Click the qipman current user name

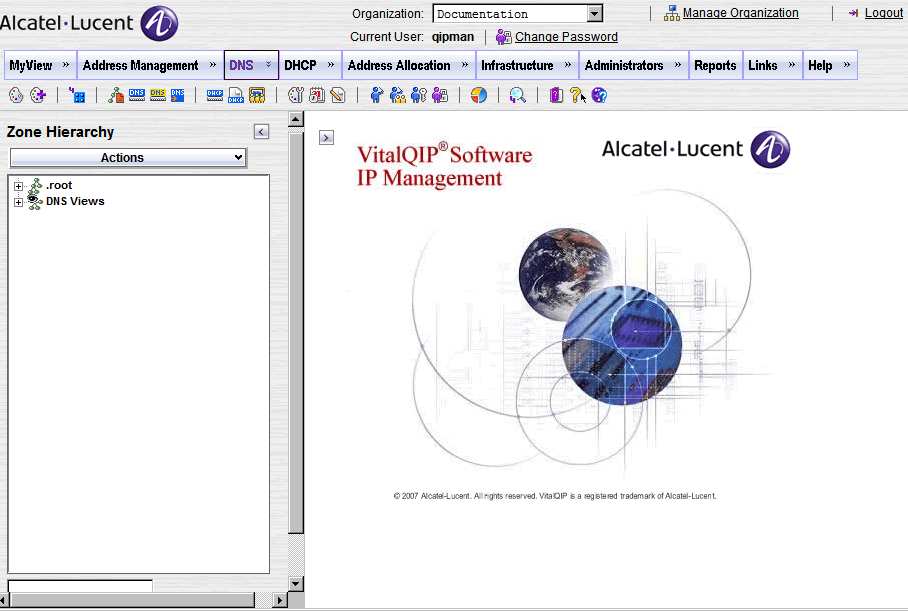(453, 37)
